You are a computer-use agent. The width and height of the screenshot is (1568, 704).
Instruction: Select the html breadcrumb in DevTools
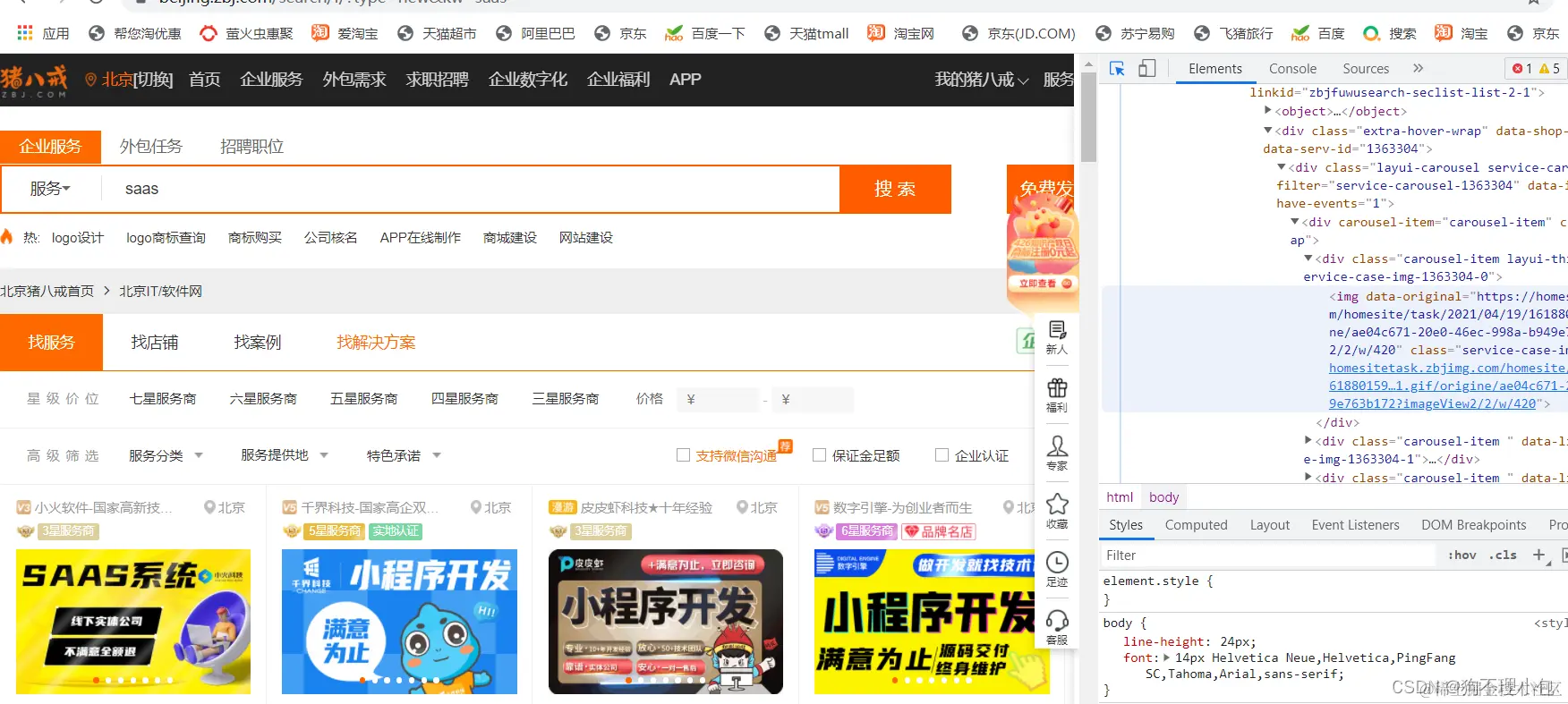(x=1120, y=496)
